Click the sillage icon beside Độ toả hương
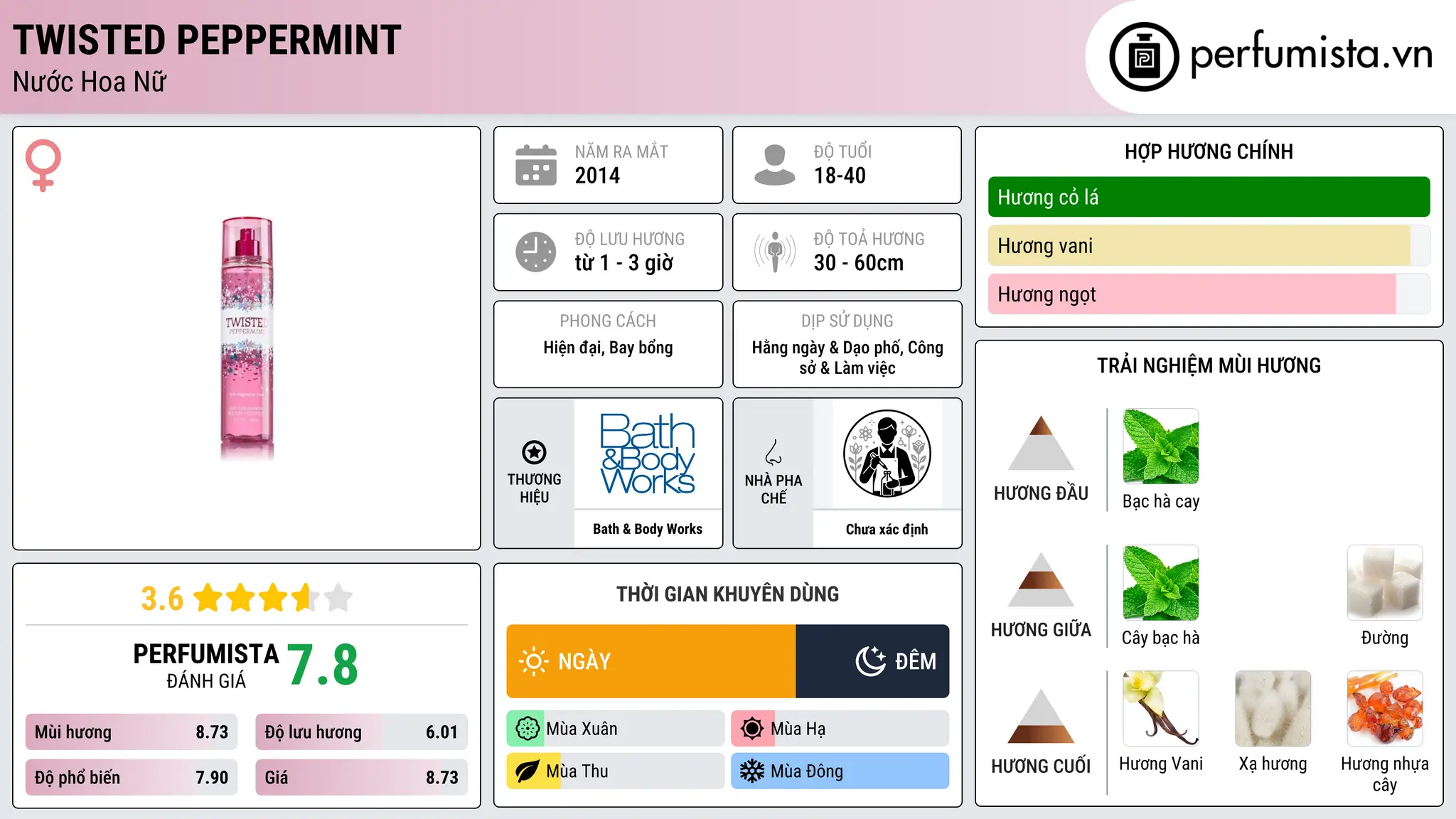Screen dimensions: 1456x819 pyautogui.click(x=775, y=252)
